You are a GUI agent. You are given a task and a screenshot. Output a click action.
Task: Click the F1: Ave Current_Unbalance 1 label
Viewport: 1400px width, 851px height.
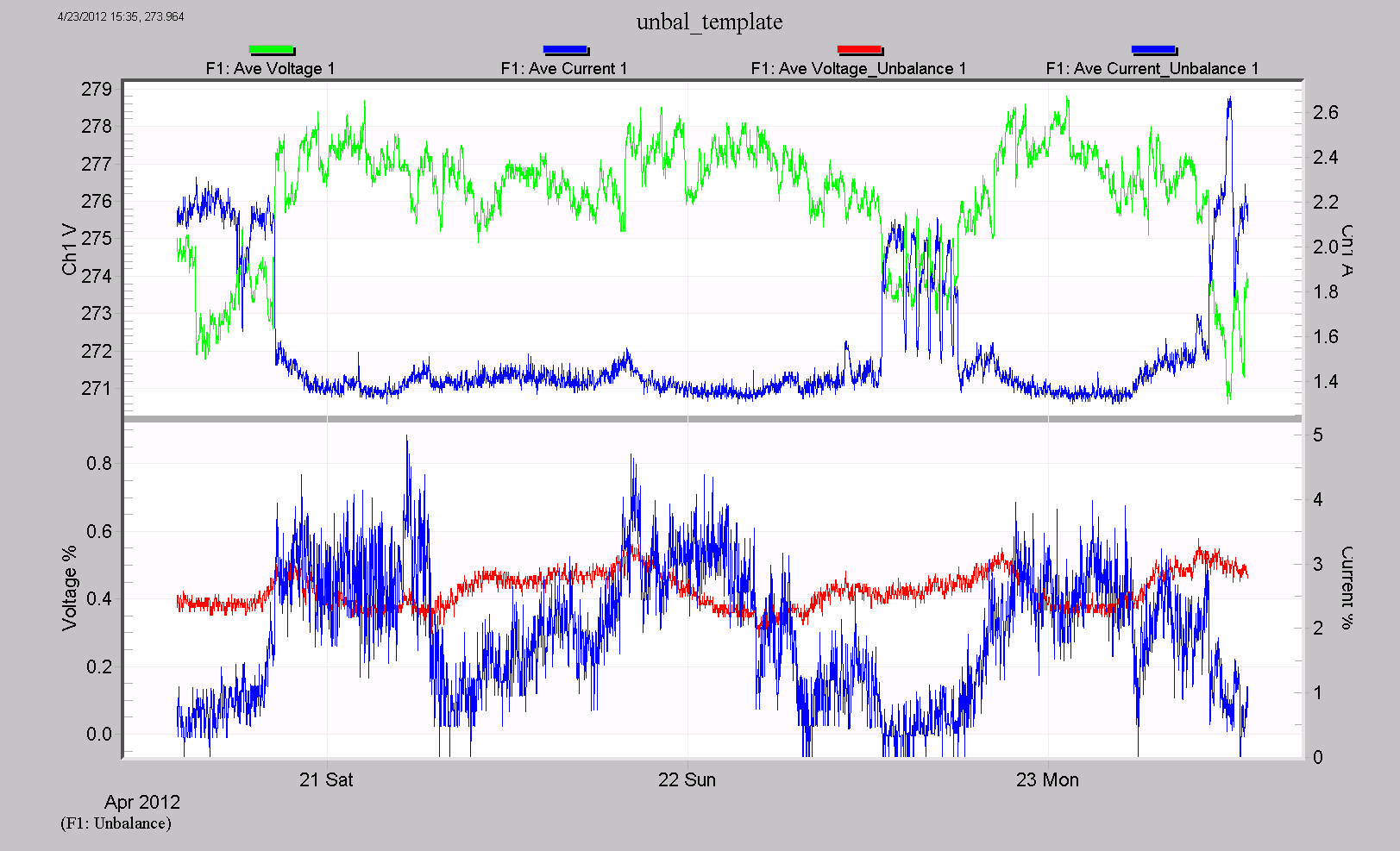coord(1153,66)
